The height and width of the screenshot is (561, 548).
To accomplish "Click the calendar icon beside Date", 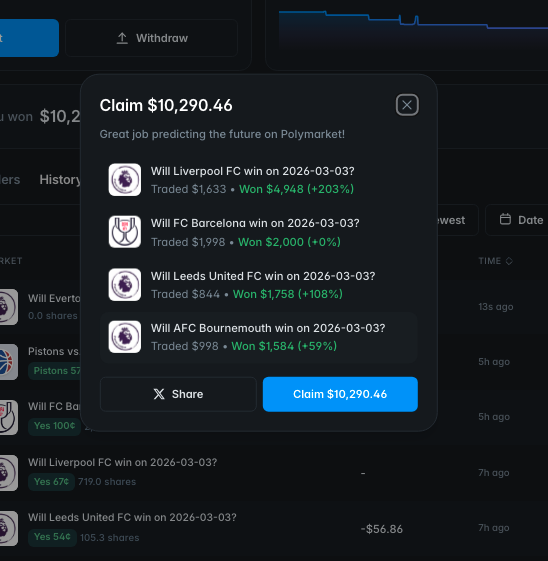I will [x=505, y=219].
